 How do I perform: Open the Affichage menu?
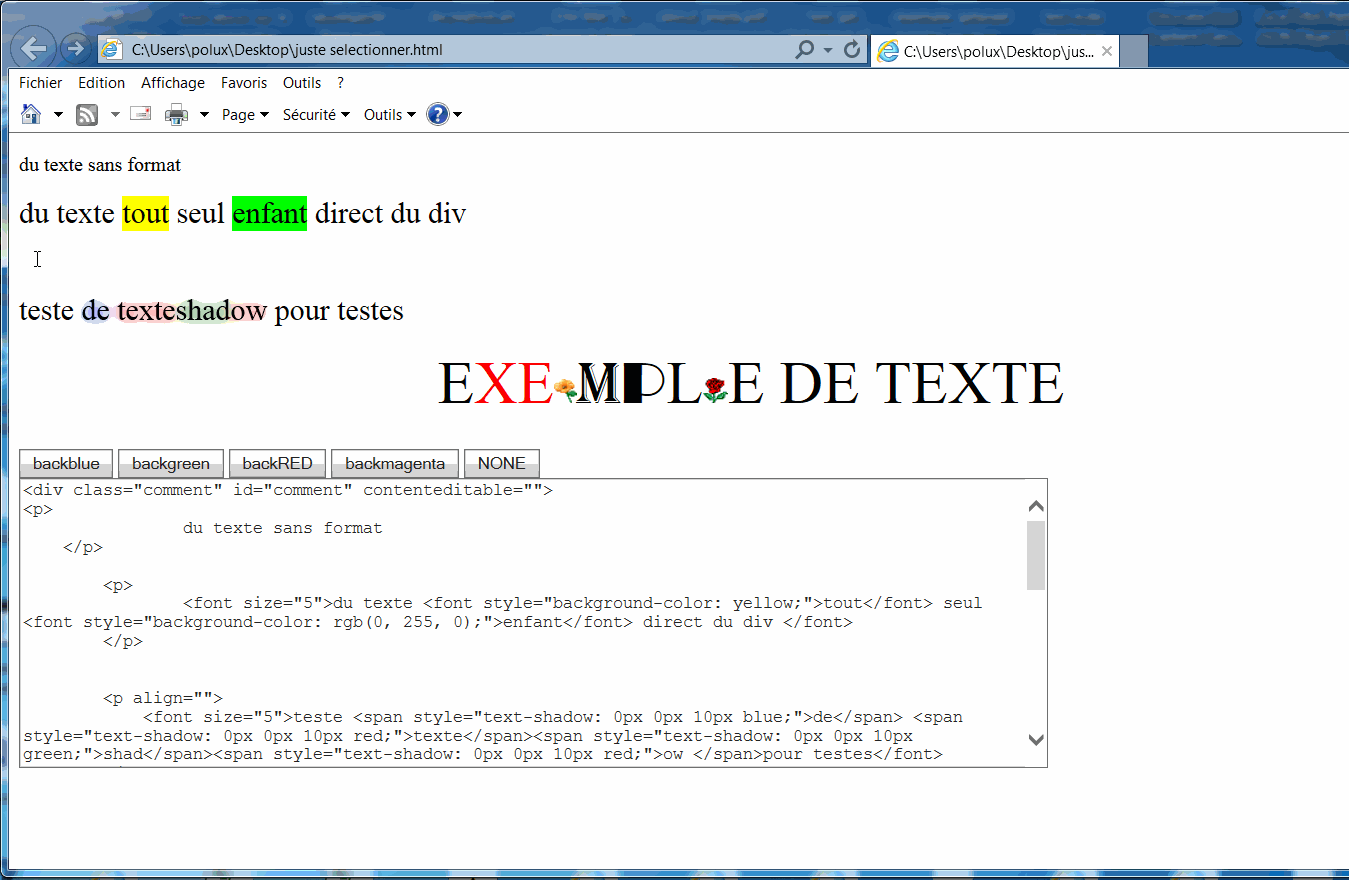pyautogui.click(x=172, y=82)
